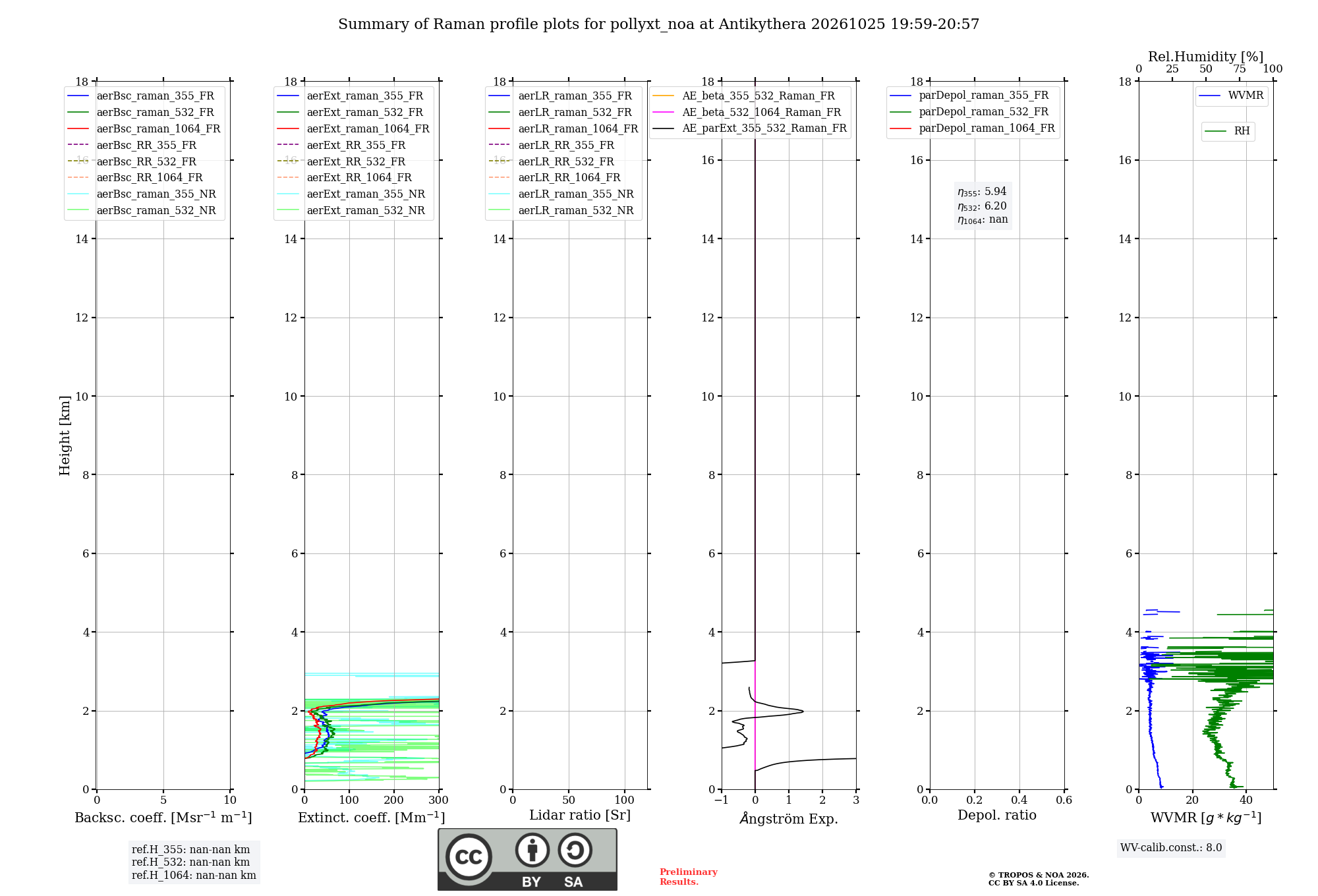Select legend entry aerLR_raman_532_NR

[x=563, y=210]
